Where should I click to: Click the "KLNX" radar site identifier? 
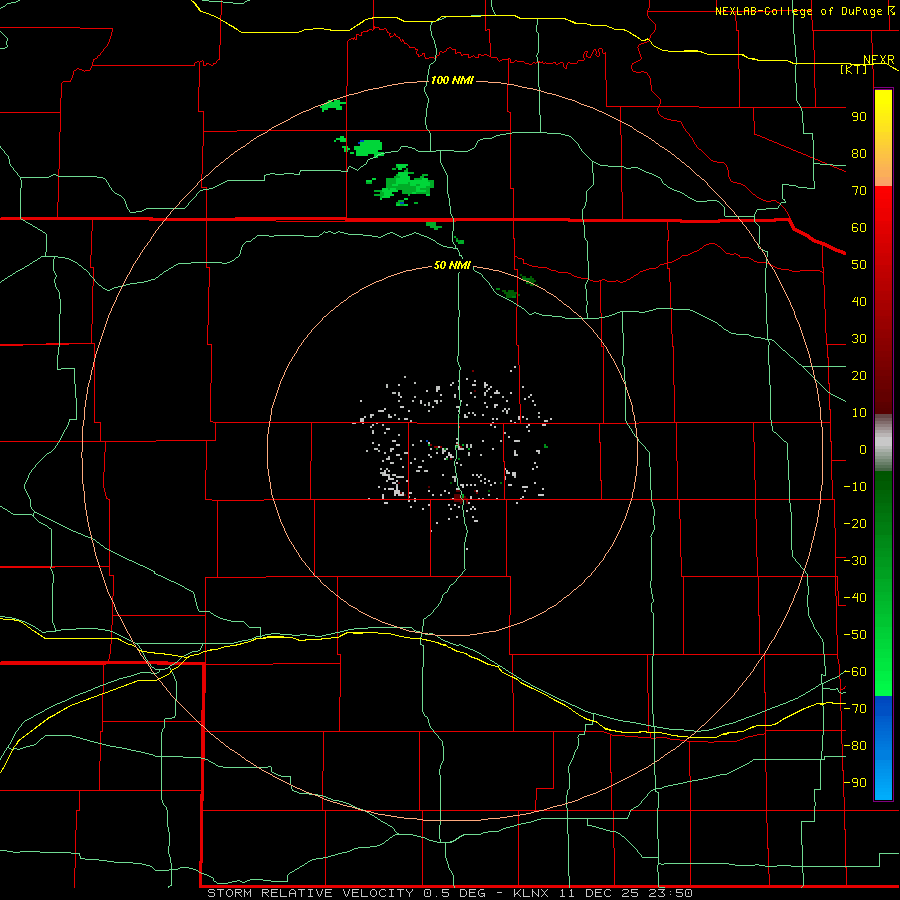[x=531, y=893]
